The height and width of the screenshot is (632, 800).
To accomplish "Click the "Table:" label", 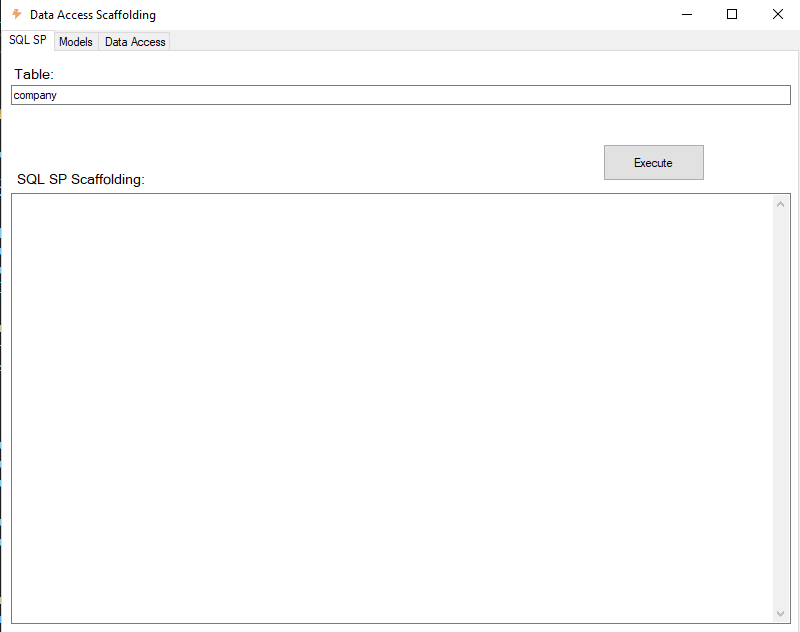I will 33,74.
